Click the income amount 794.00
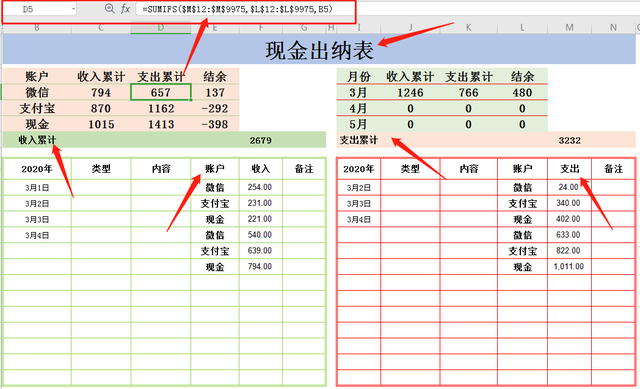The width and height of the screenshot is (640, 389). [260, 267]
